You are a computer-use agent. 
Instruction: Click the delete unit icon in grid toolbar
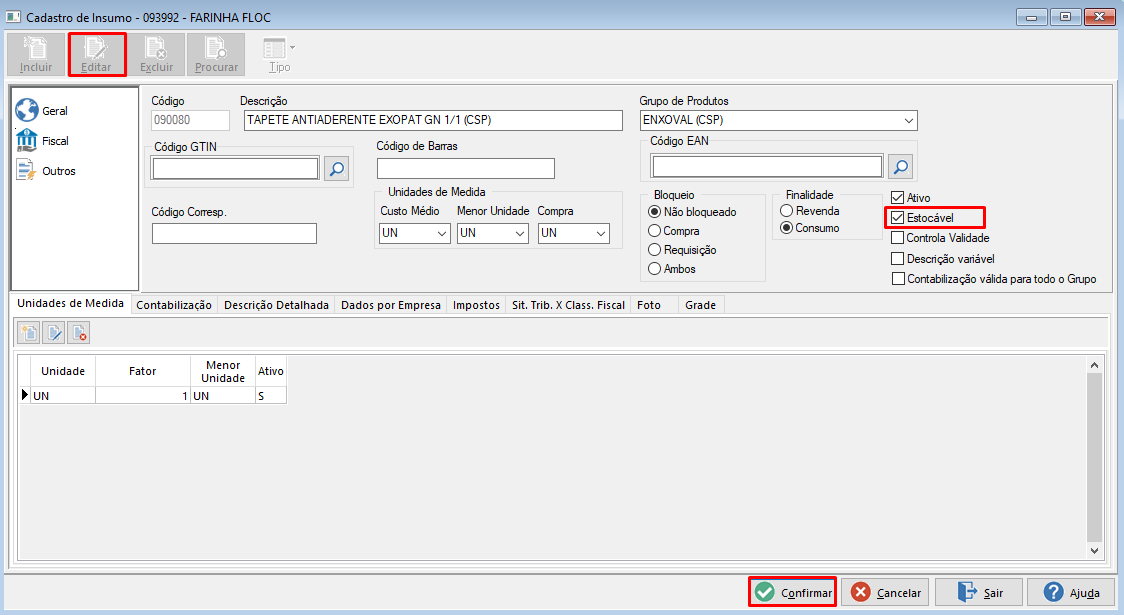pos(79,333)
